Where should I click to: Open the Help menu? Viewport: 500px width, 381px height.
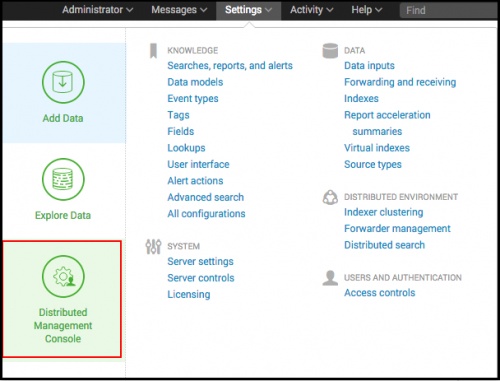tap(366, 10)
